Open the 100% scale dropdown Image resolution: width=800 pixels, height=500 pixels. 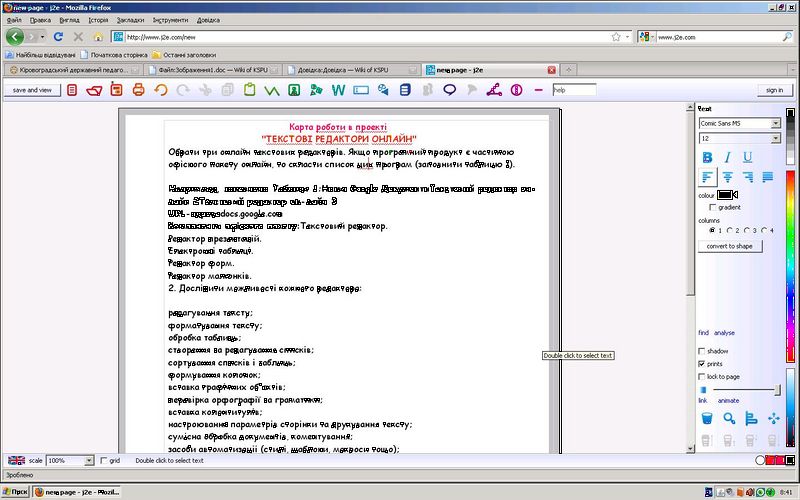tap(69, 460)
